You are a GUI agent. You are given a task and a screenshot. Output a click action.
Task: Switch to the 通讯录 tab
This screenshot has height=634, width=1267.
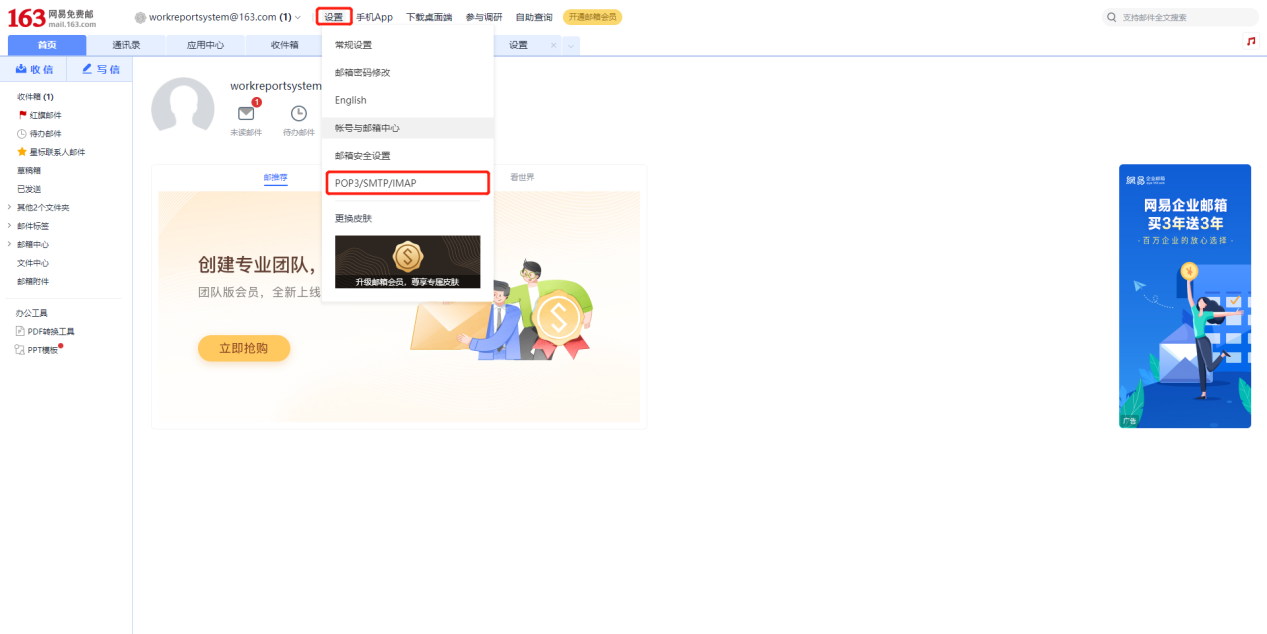click(126, 45)
